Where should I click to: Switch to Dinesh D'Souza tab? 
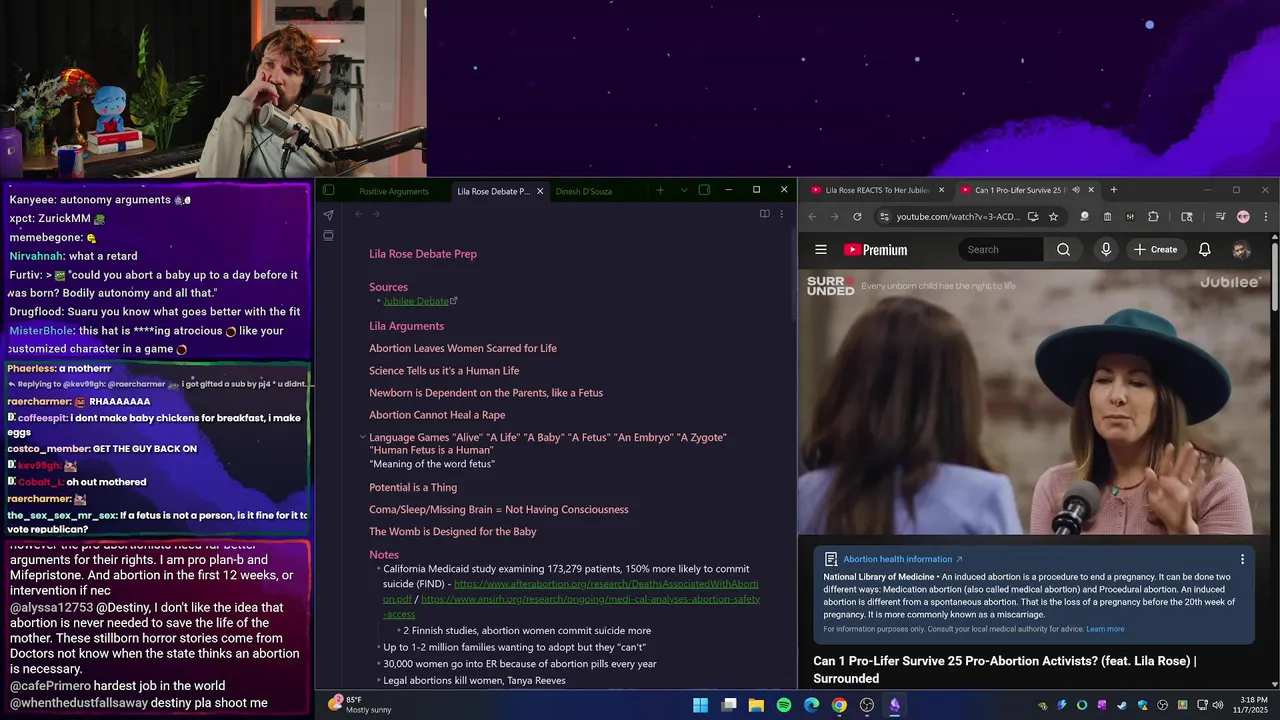584,191
